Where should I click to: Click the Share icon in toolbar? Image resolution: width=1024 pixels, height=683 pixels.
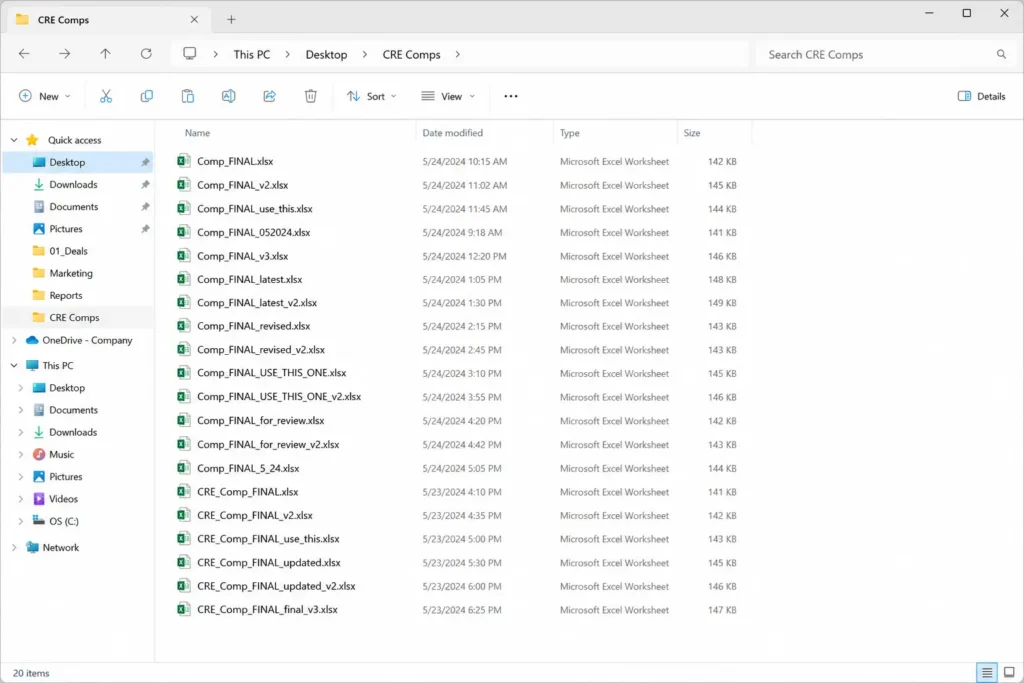[x=269, y=96]
